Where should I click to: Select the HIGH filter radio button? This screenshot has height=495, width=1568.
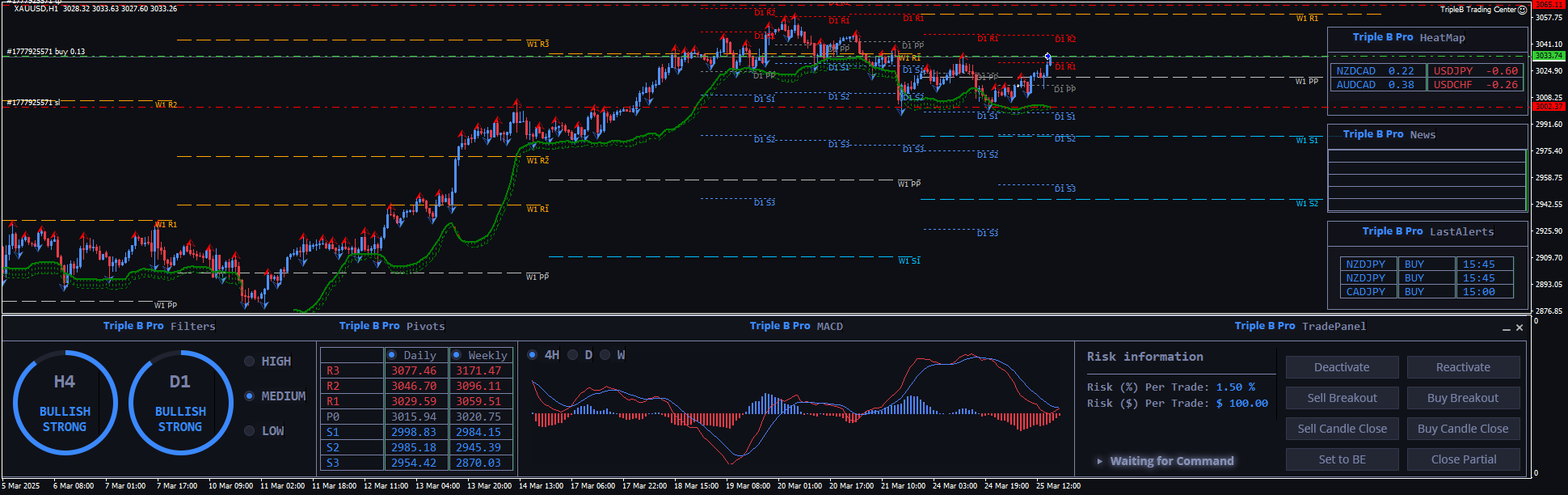250,362
